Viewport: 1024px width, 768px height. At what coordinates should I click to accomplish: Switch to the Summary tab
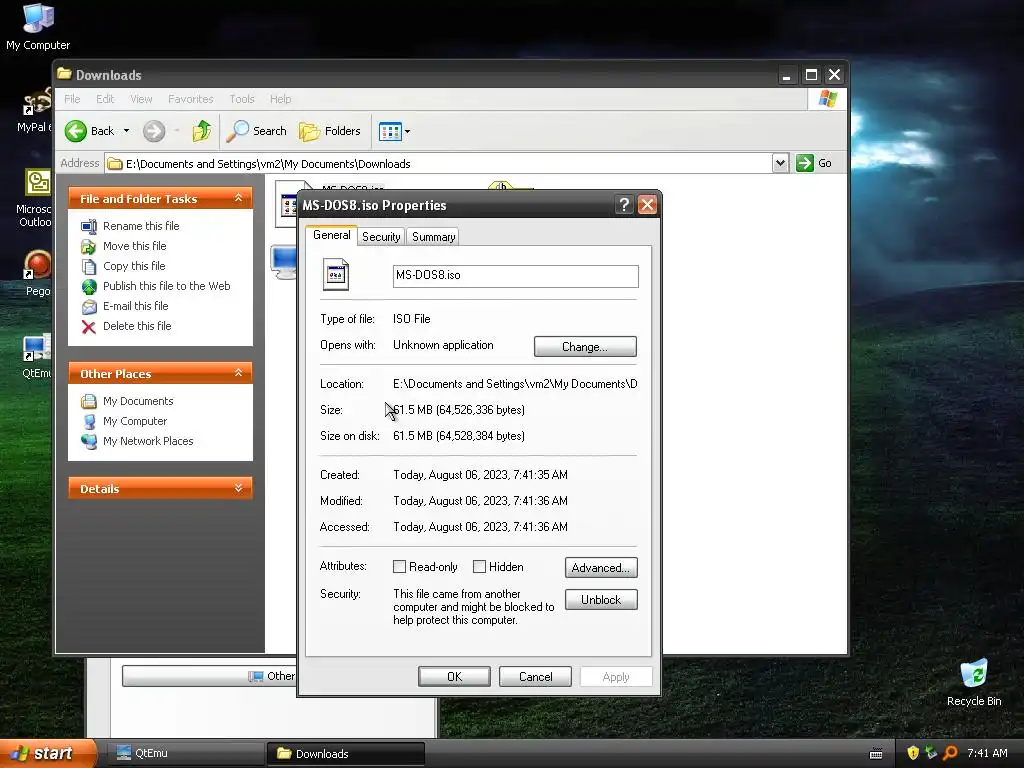pyautogui.click(x=433, y=237)
